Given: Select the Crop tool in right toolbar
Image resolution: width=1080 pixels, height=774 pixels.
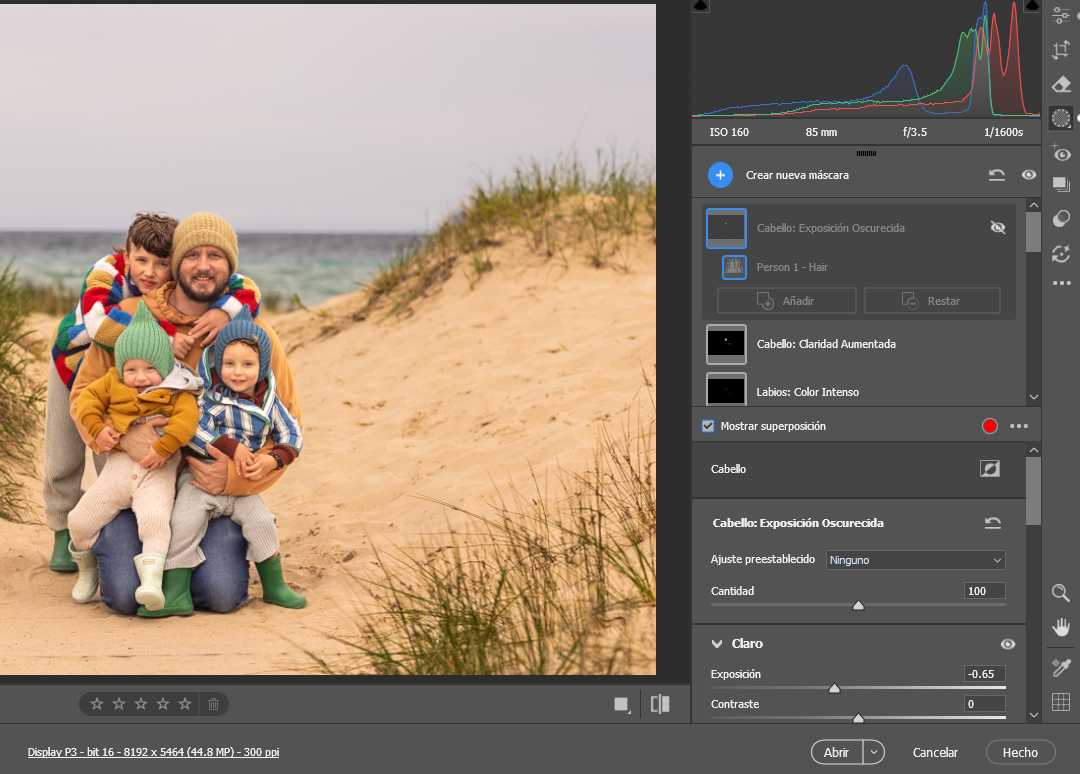Looking at the screenshot, I should click(x=1061, y=50).
